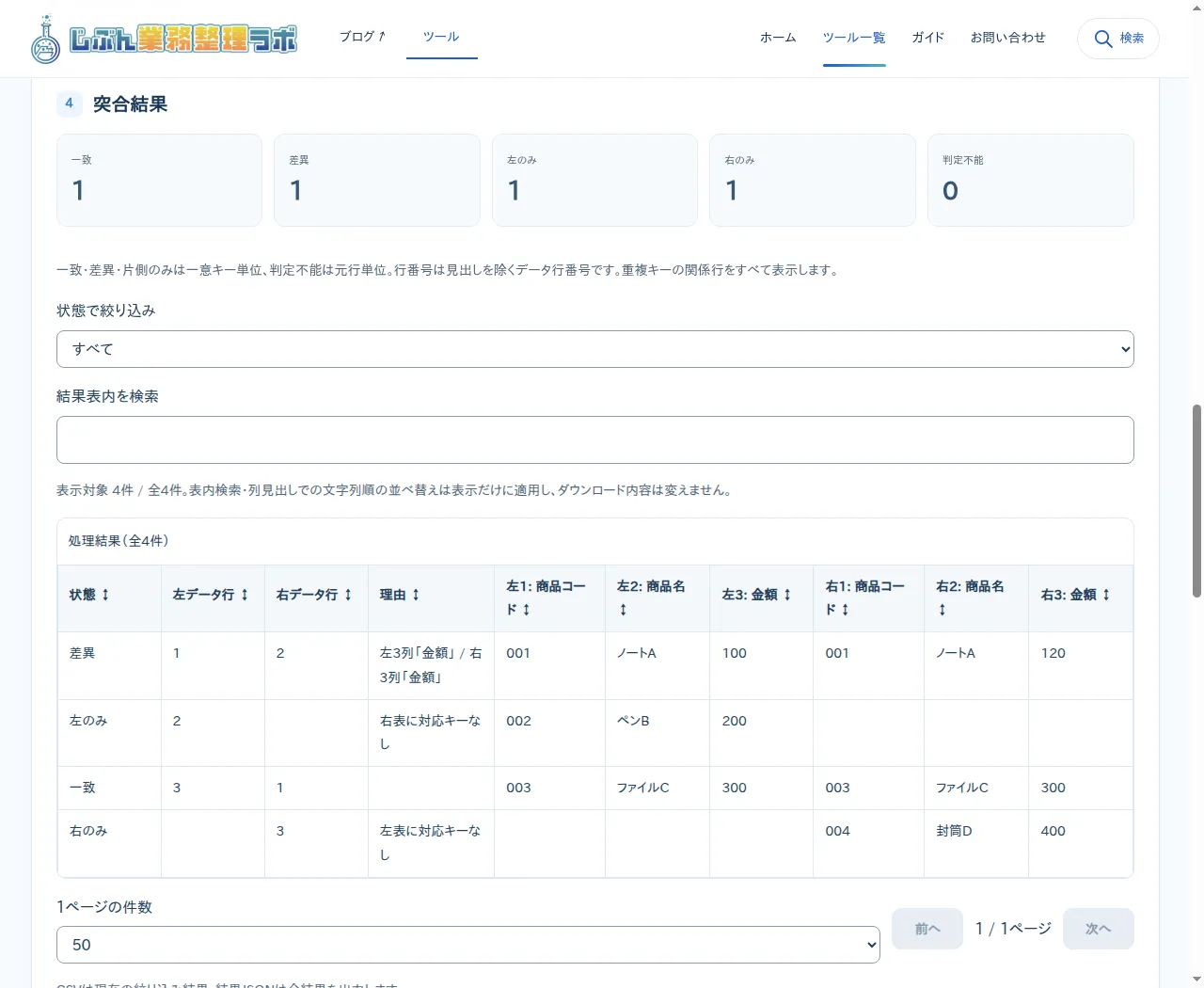Sort by 左2: 商品名 column arrow
The image size is (1204, 988).
click(x=623, y=610)
